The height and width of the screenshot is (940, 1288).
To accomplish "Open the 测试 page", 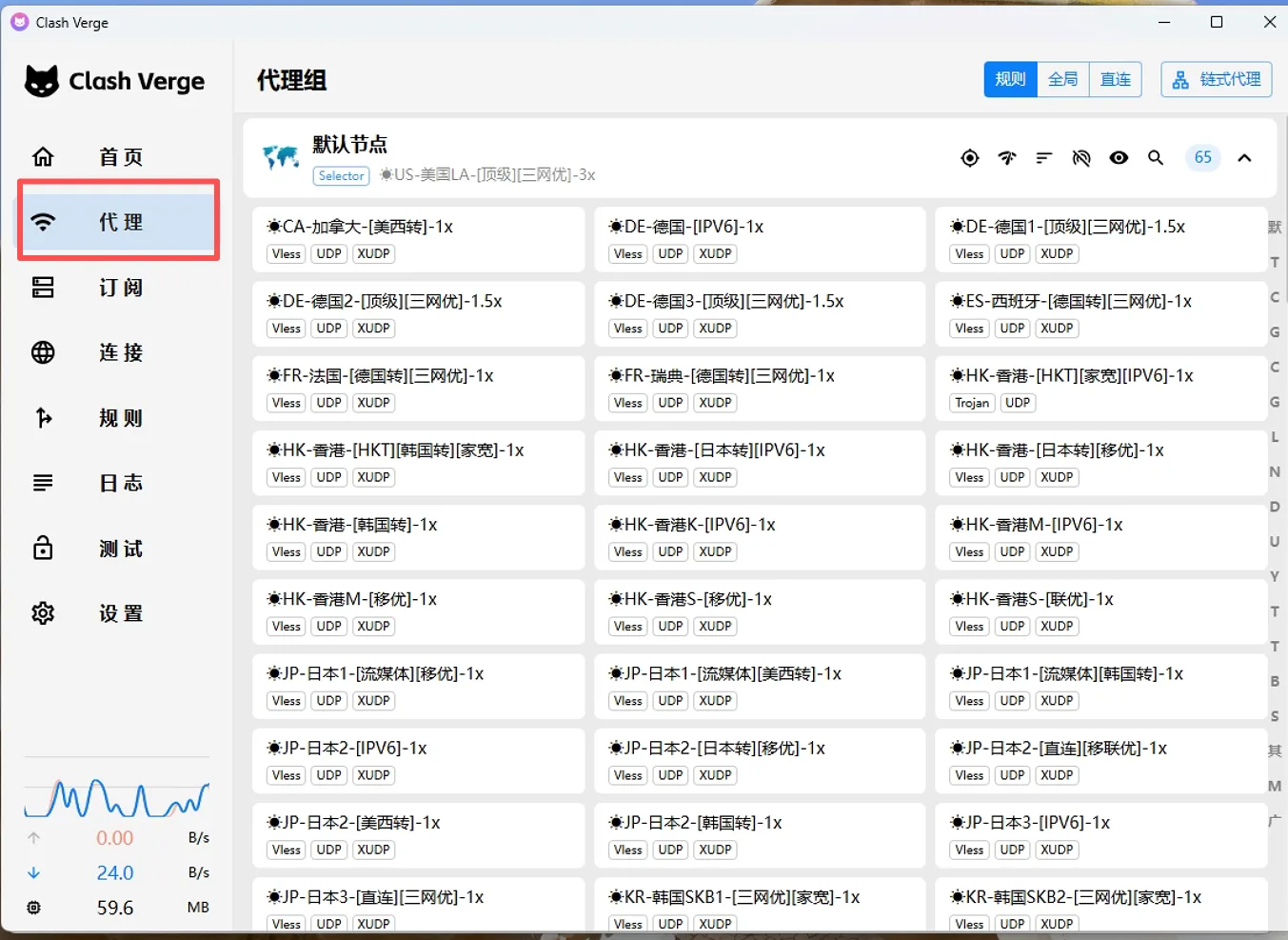I will (119, 549).
